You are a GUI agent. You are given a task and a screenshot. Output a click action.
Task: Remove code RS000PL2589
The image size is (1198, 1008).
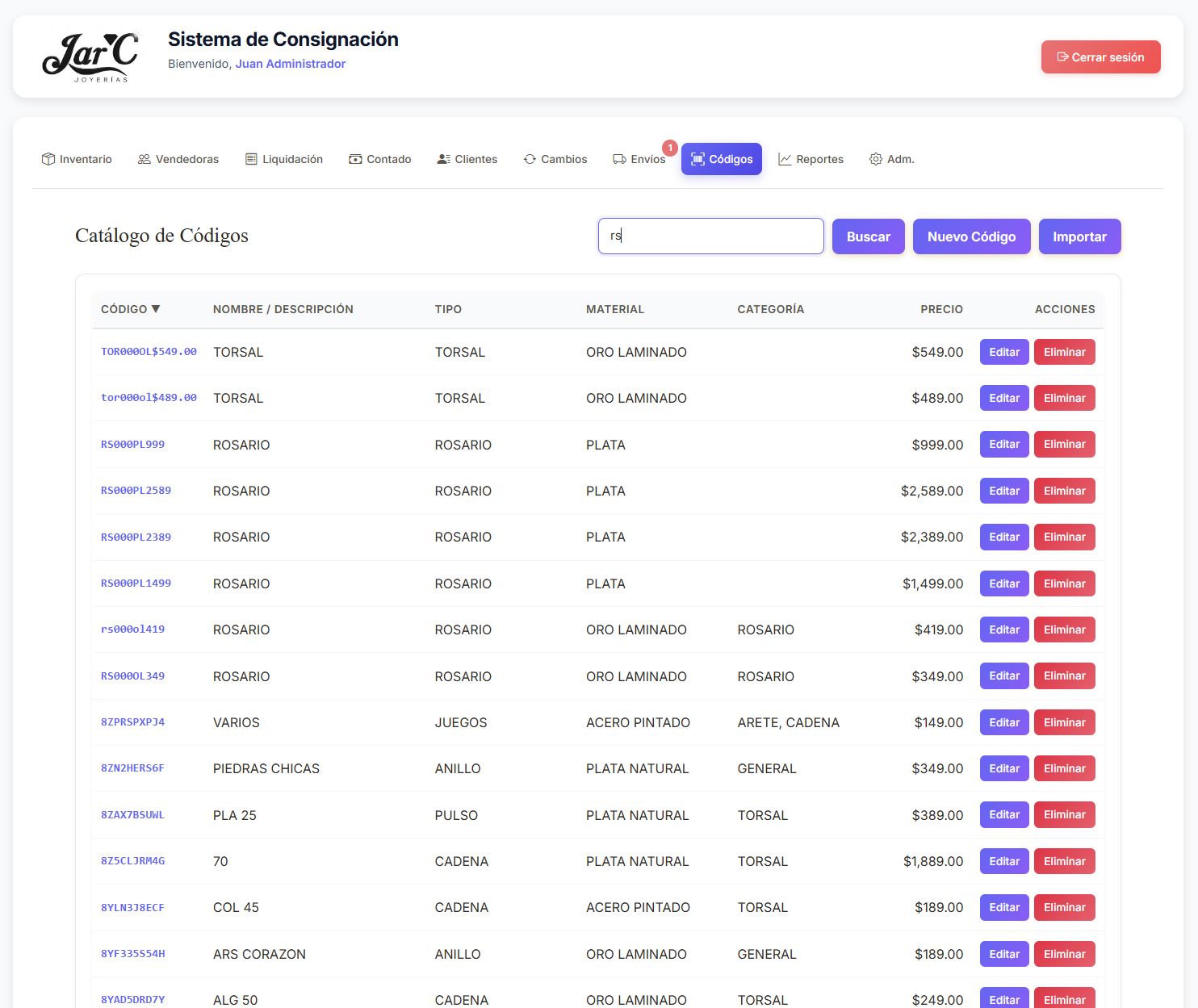1064,491
